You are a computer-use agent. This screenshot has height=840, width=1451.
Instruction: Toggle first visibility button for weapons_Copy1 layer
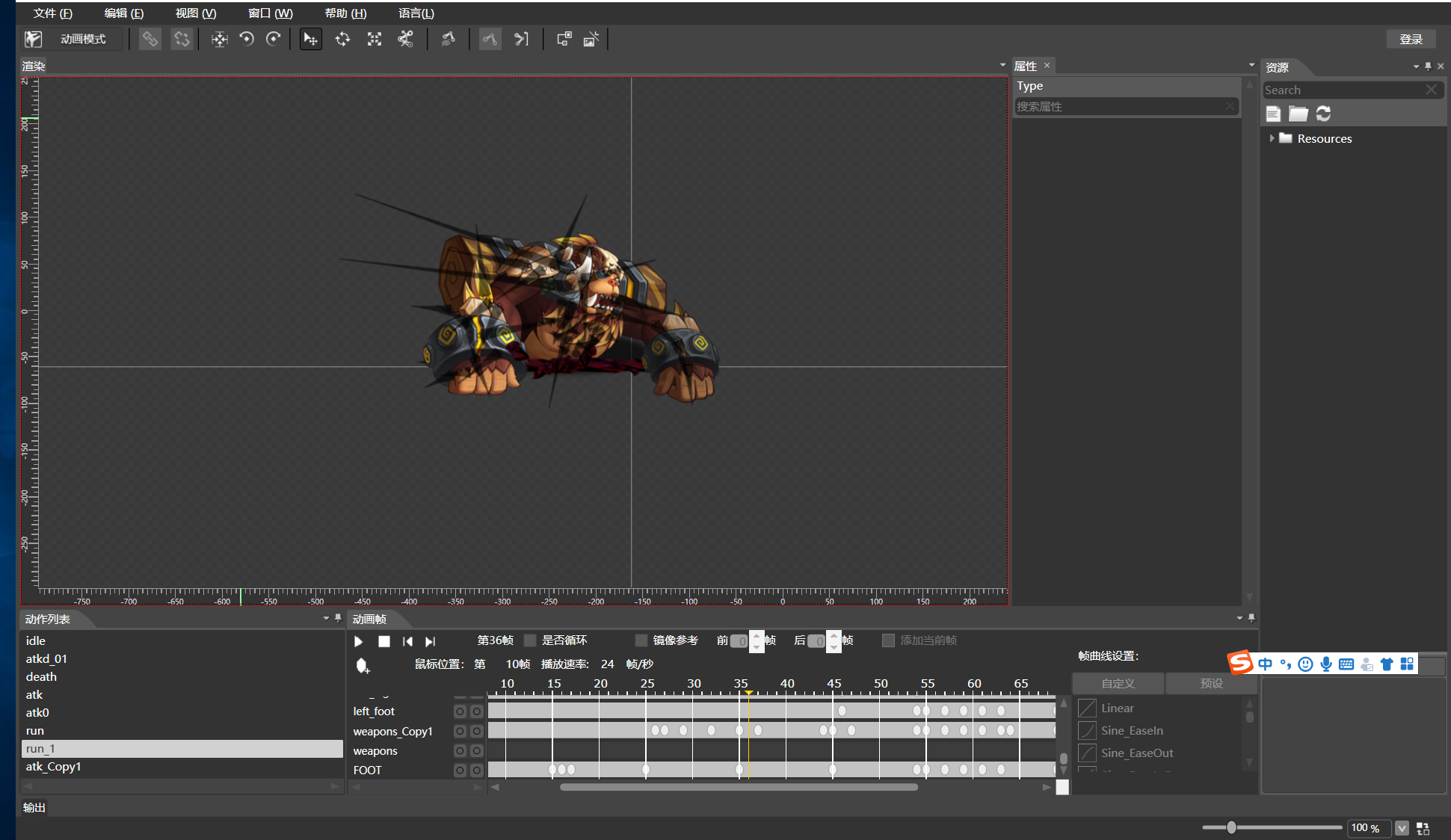pos(460,731)
